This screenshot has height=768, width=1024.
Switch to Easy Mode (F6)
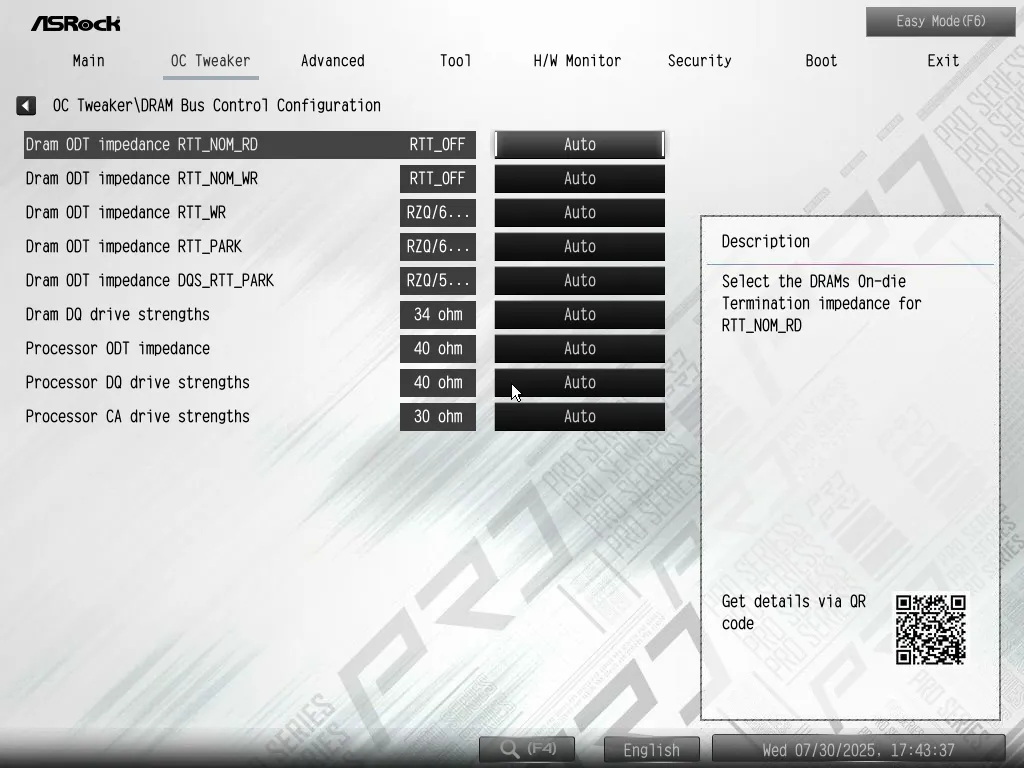[x=941, y=22]
